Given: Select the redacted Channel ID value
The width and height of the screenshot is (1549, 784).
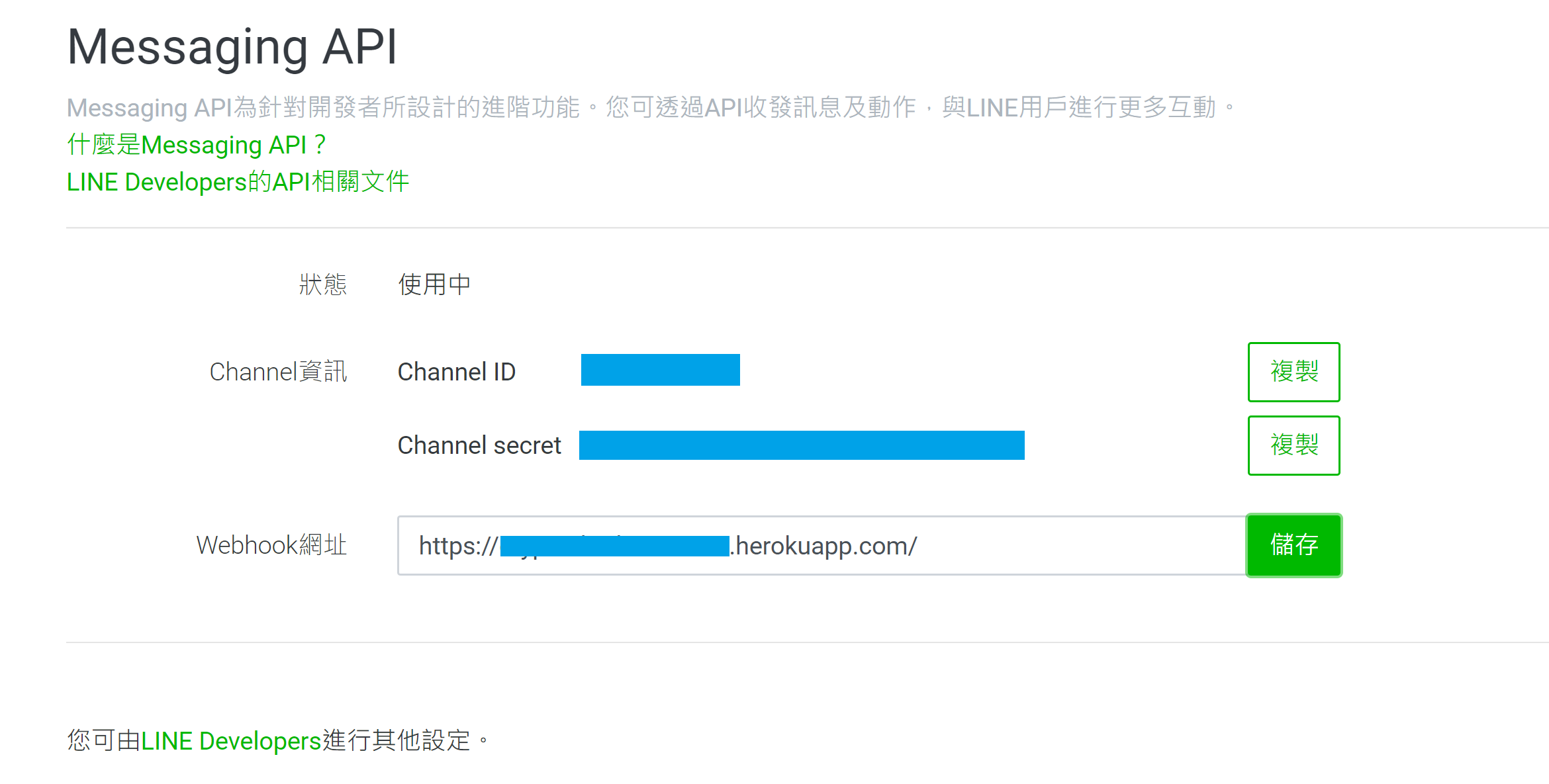Looking at the screenshot, I should point(661,370).
